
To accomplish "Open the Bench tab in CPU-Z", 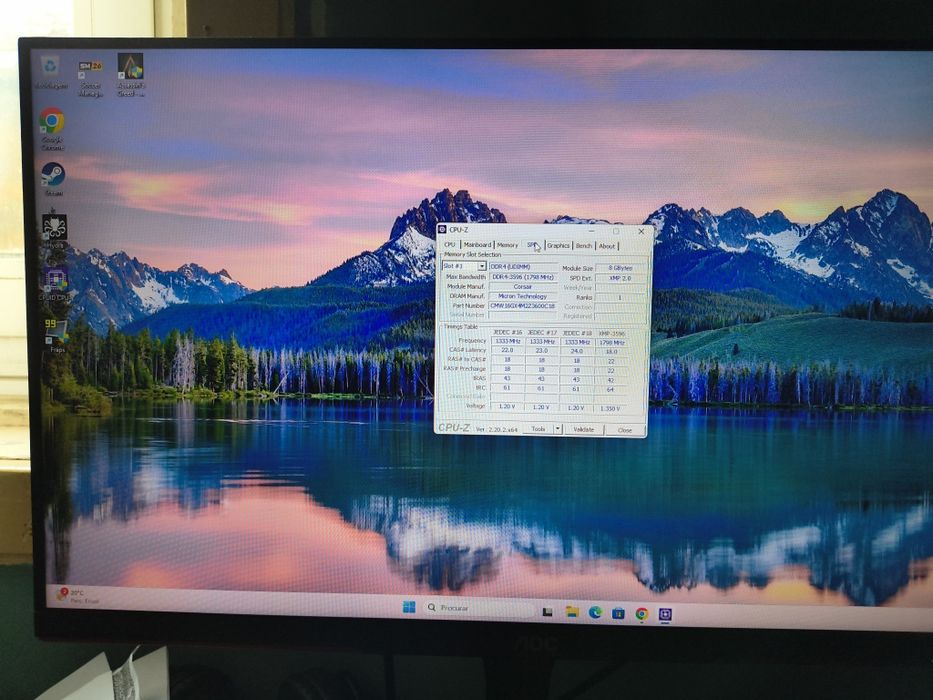I will coord(584,245).
